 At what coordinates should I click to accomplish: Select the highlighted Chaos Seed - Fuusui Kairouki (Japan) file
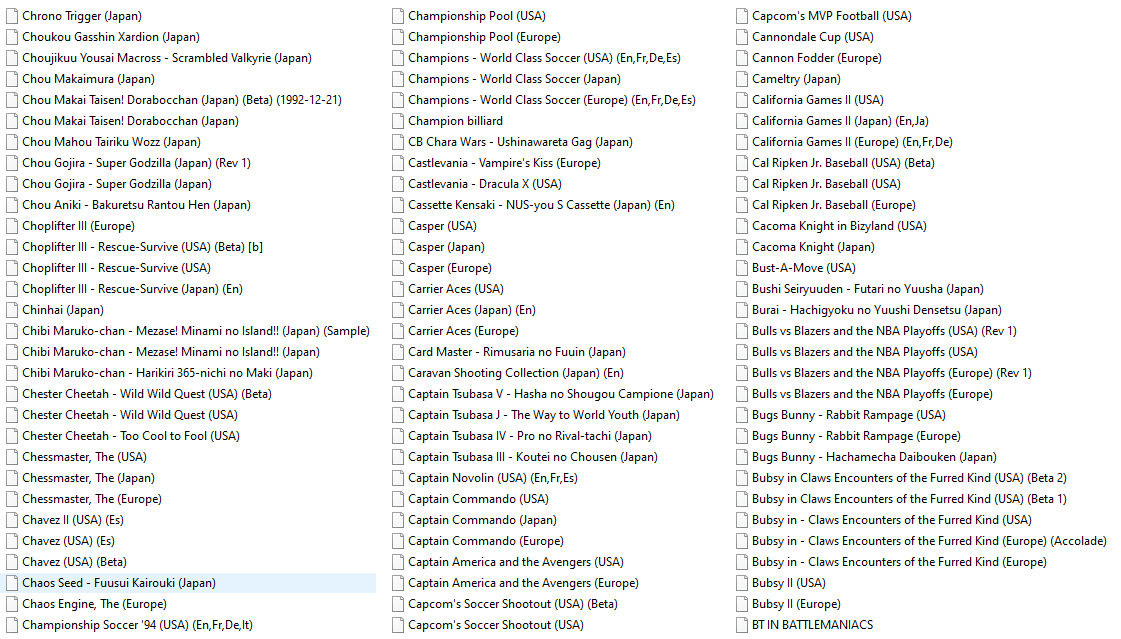(189, 583)
